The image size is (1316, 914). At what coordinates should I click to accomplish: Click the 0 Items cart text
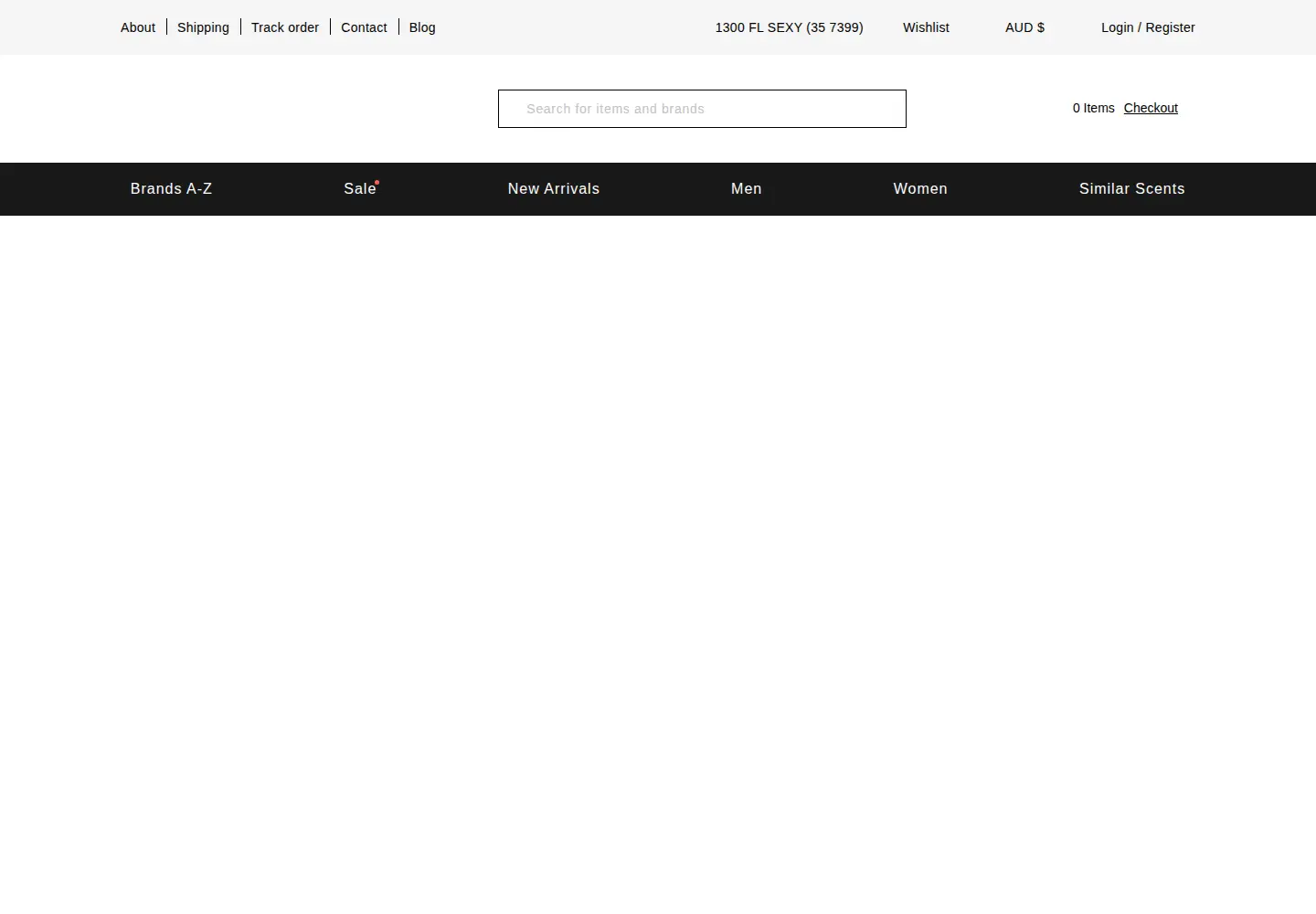click(x=1094, y=108)
